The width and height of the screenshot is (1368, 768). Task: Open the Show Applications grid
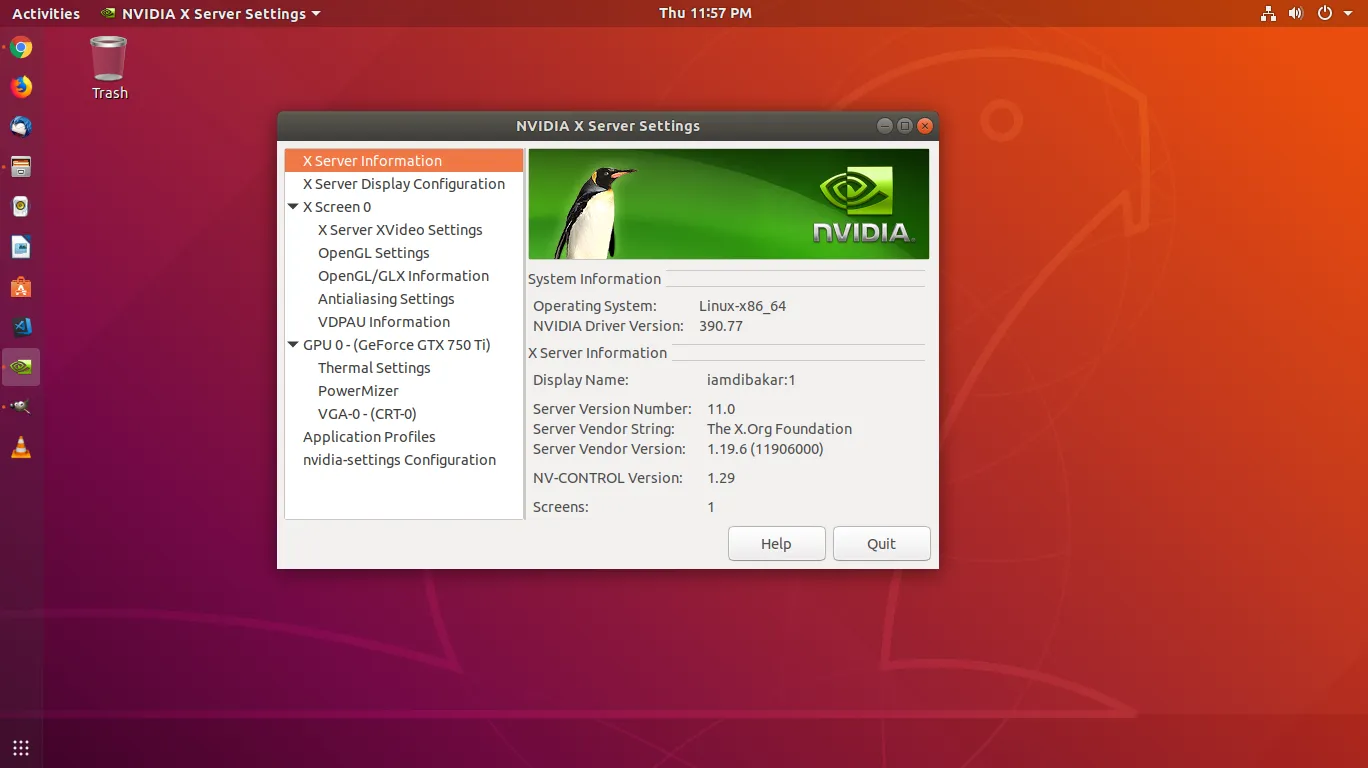click(20, 747)
